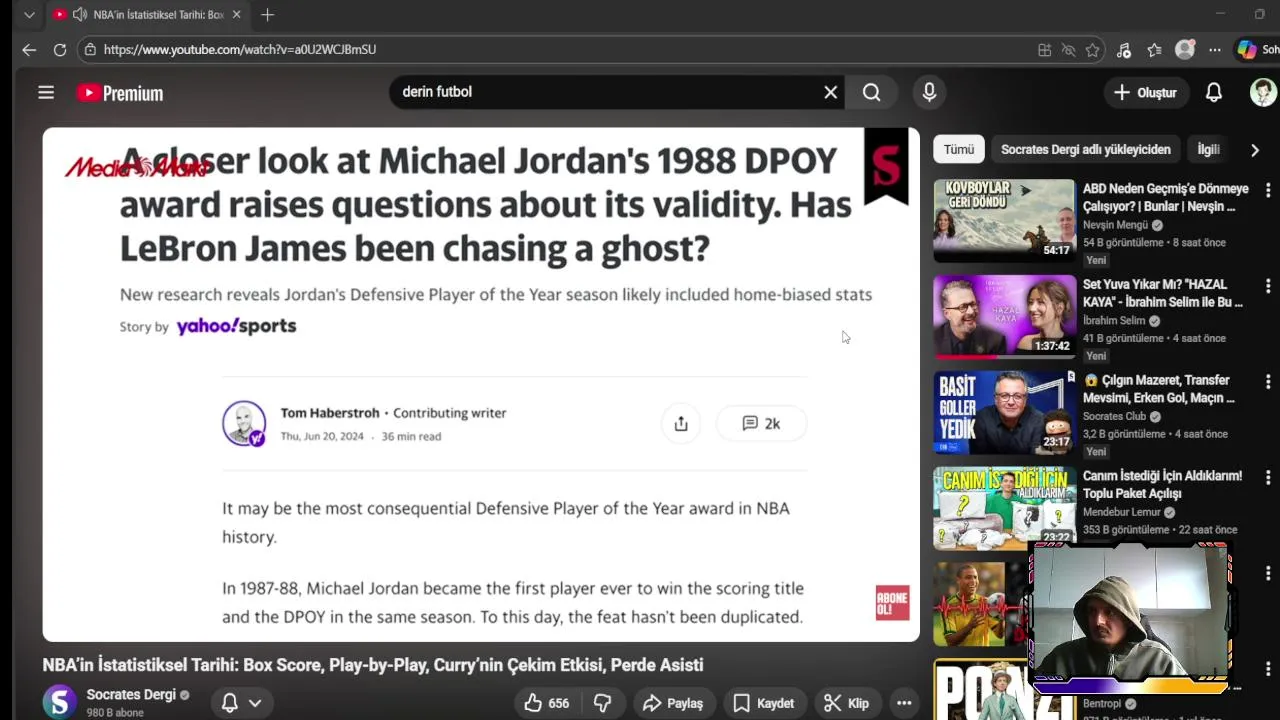Go to the YouTube Premium home logo
Viewport: 1280px width, 720px height.
coord(120,93)
